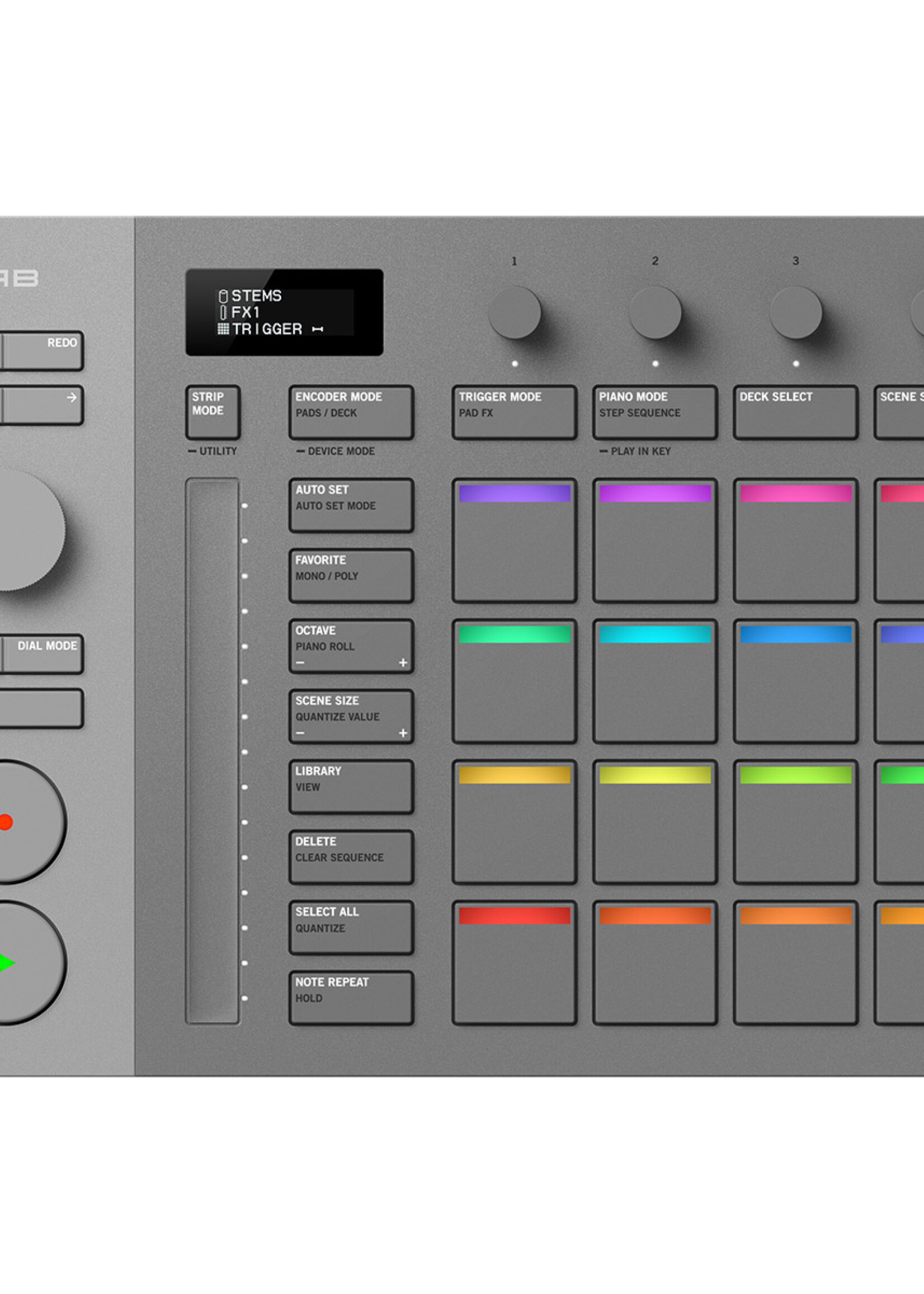Increase octave with Octave plus sign
This screenshot has width=924, height=1294.
403,662
